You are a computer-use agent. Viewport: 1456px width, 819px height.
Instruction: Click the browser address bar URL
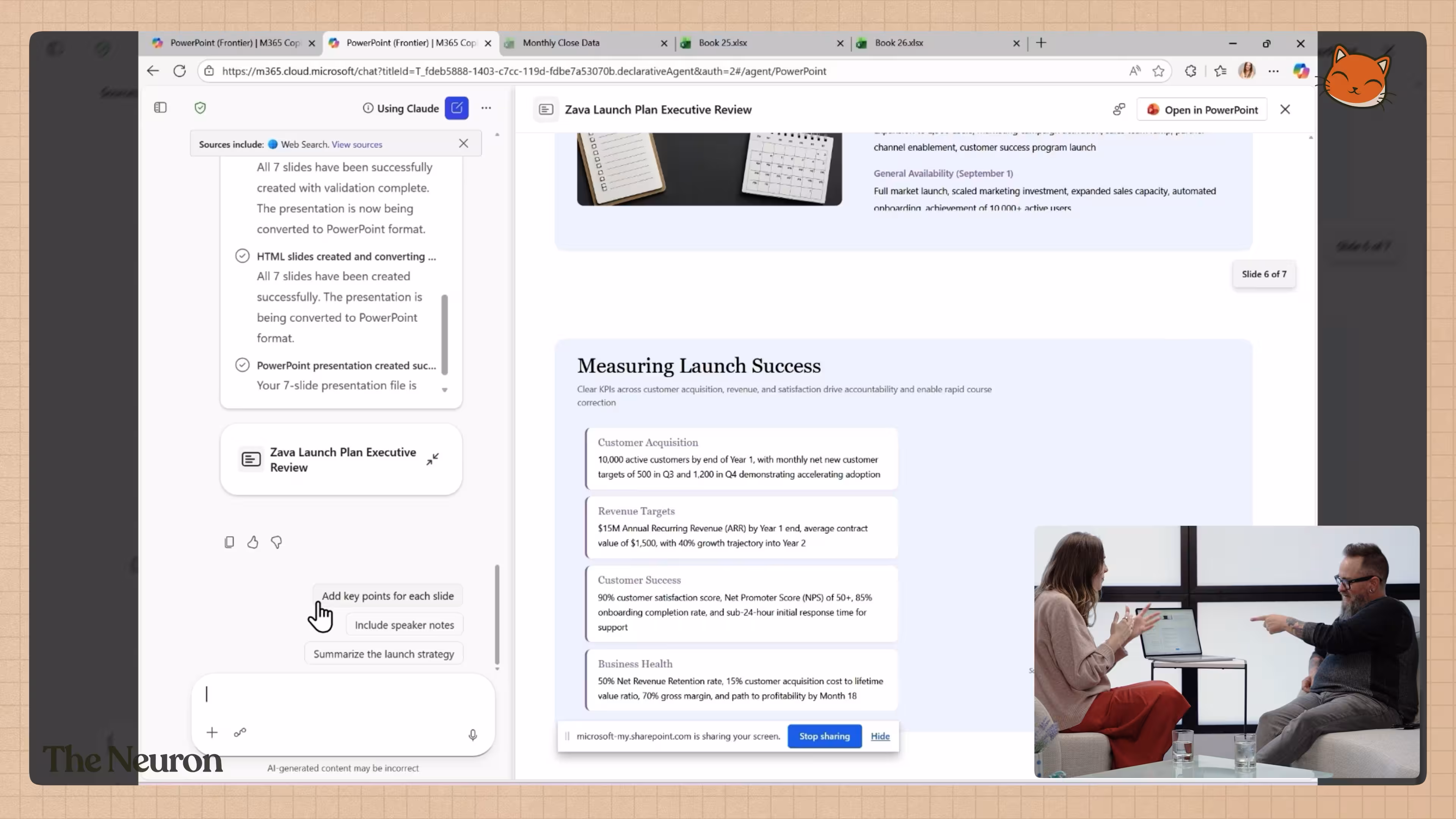(524, 71)
